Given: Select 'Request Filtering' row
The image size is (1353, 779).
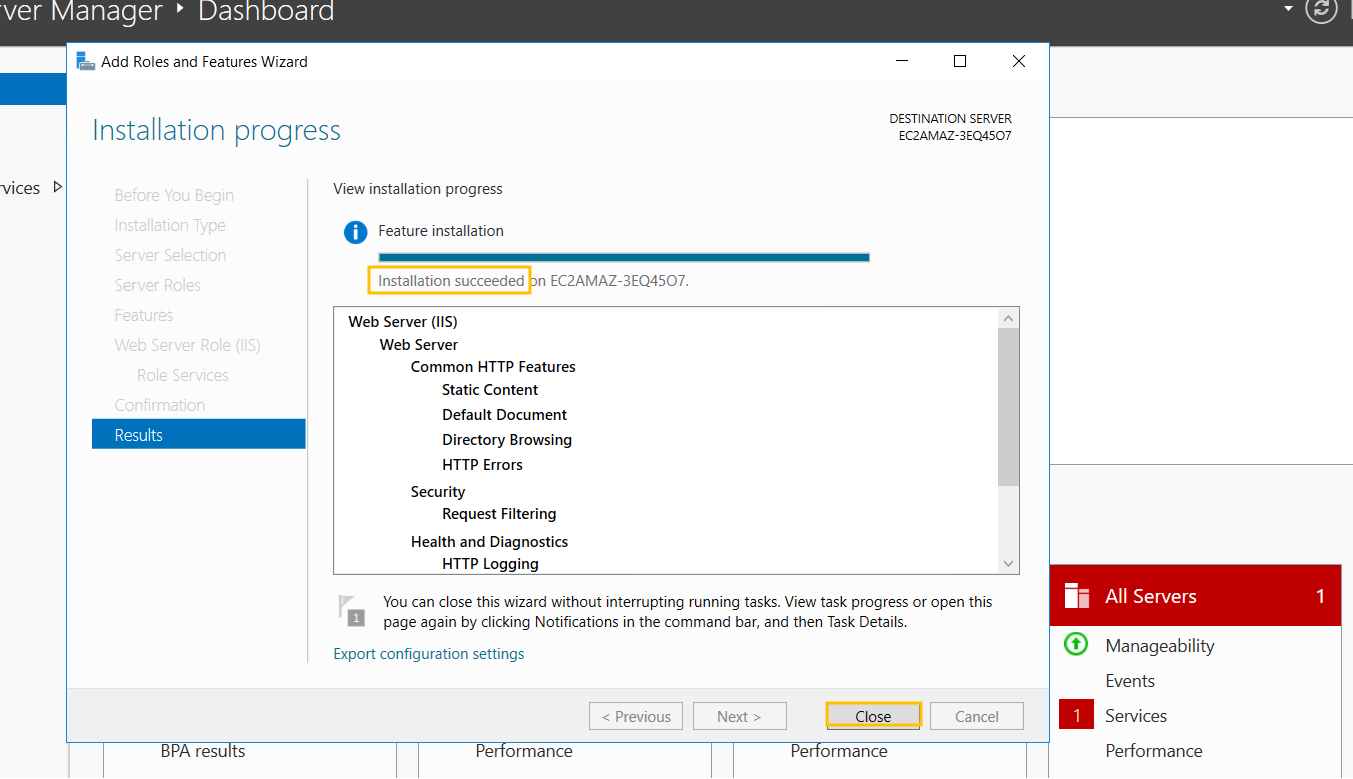Looking at the screenshot, I should (x=499, y=514).
